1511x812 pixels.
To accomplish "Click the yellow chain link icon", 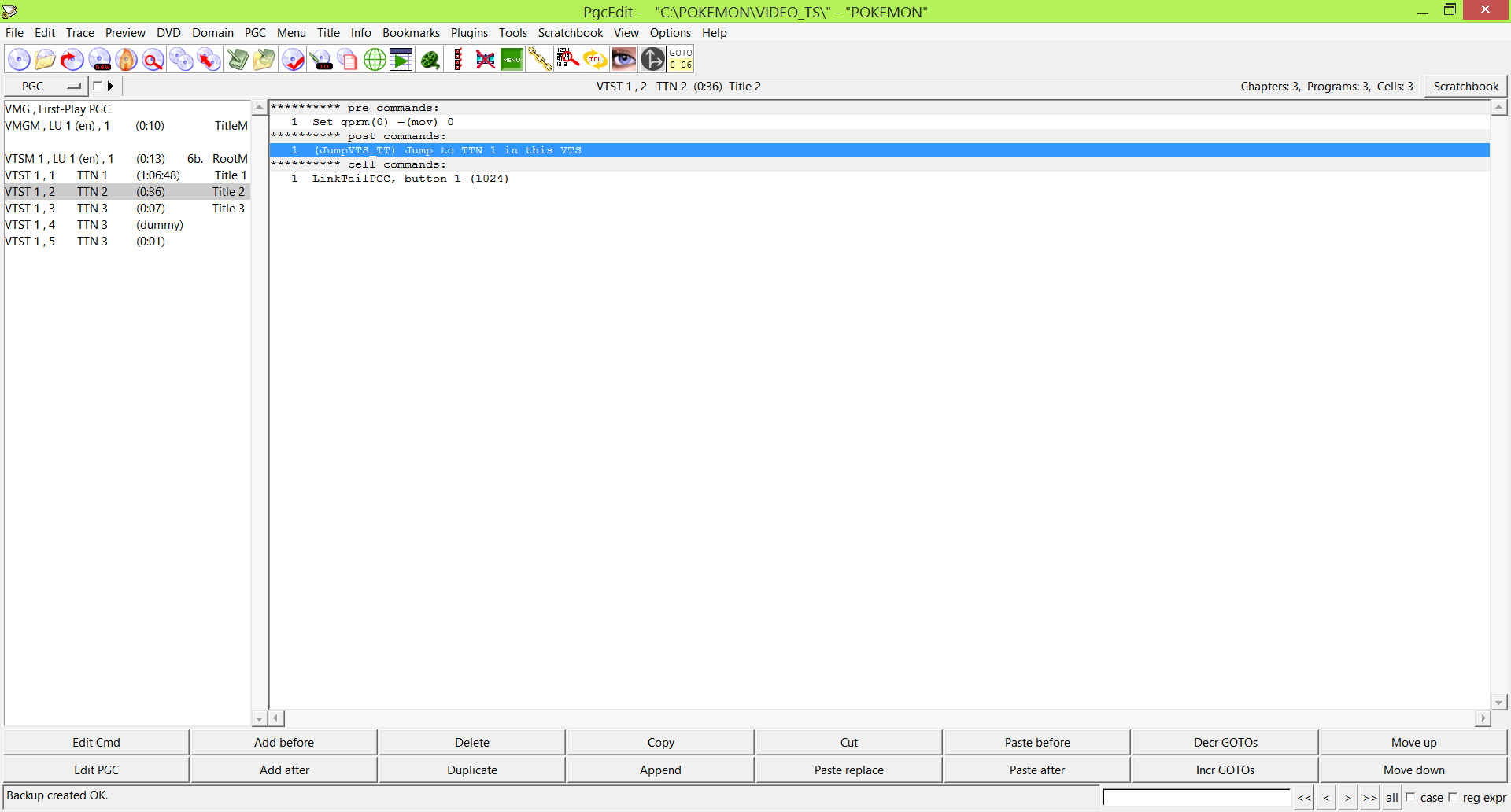I will click(x=540, y=59).
